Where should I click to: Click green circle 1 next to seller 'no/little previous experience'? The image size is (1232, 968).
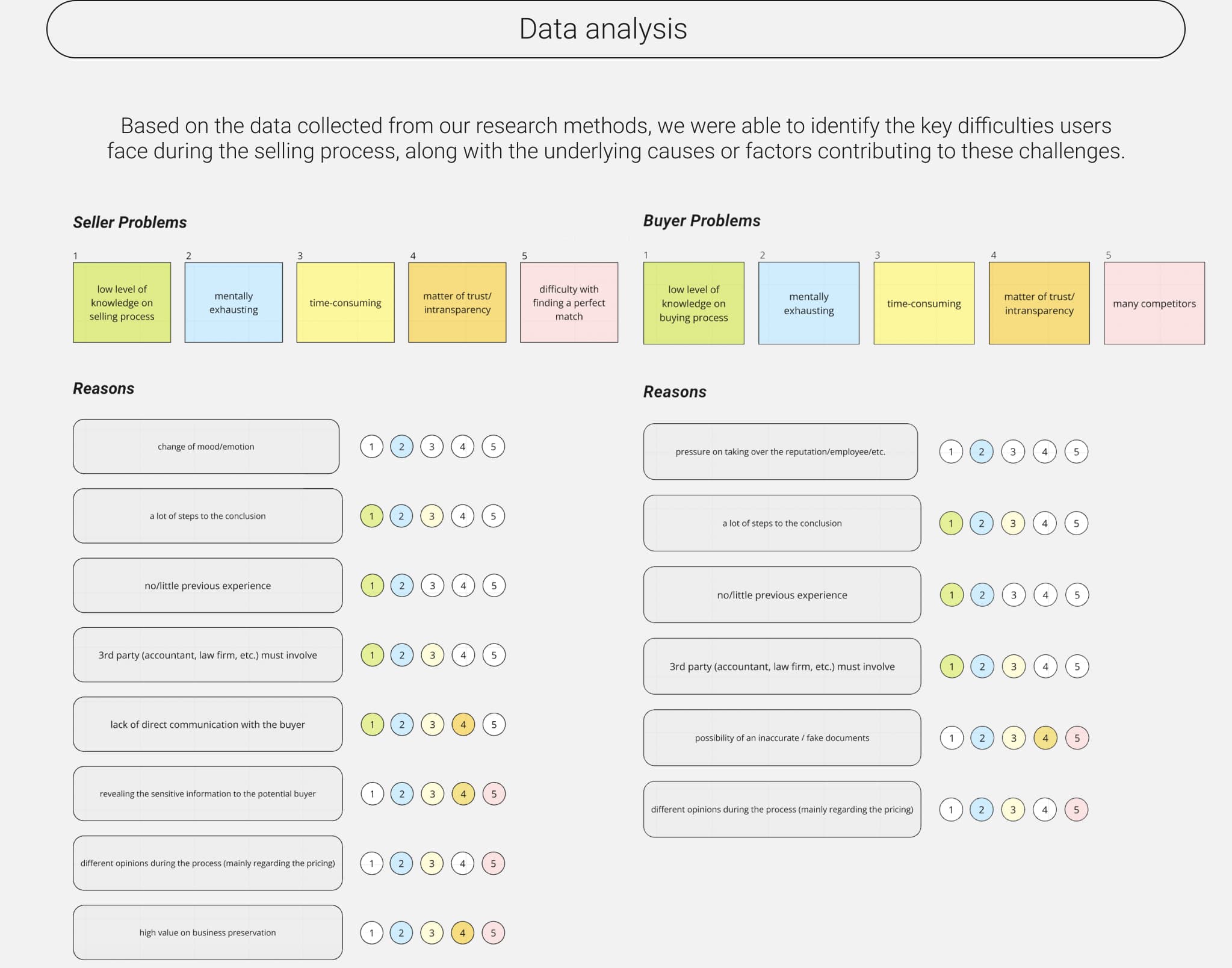(372, 586)
